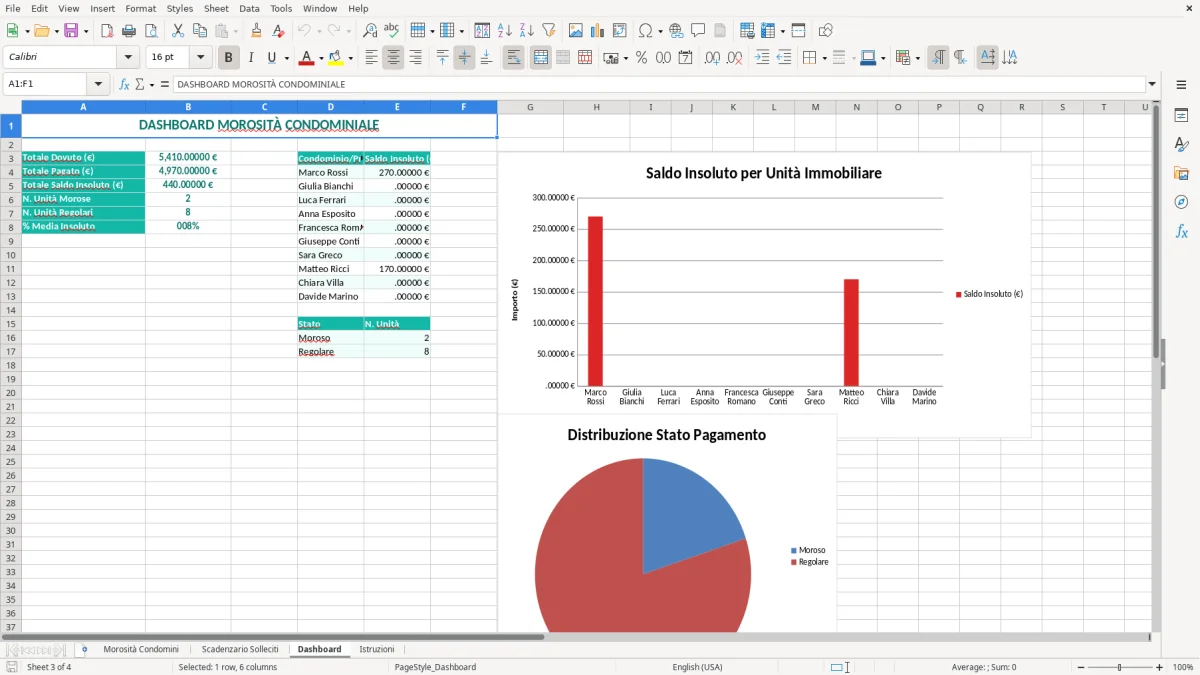Sort descending Z to A icon
The width and height of the screenshot is (1200, 675).
(x=526, y=31)
